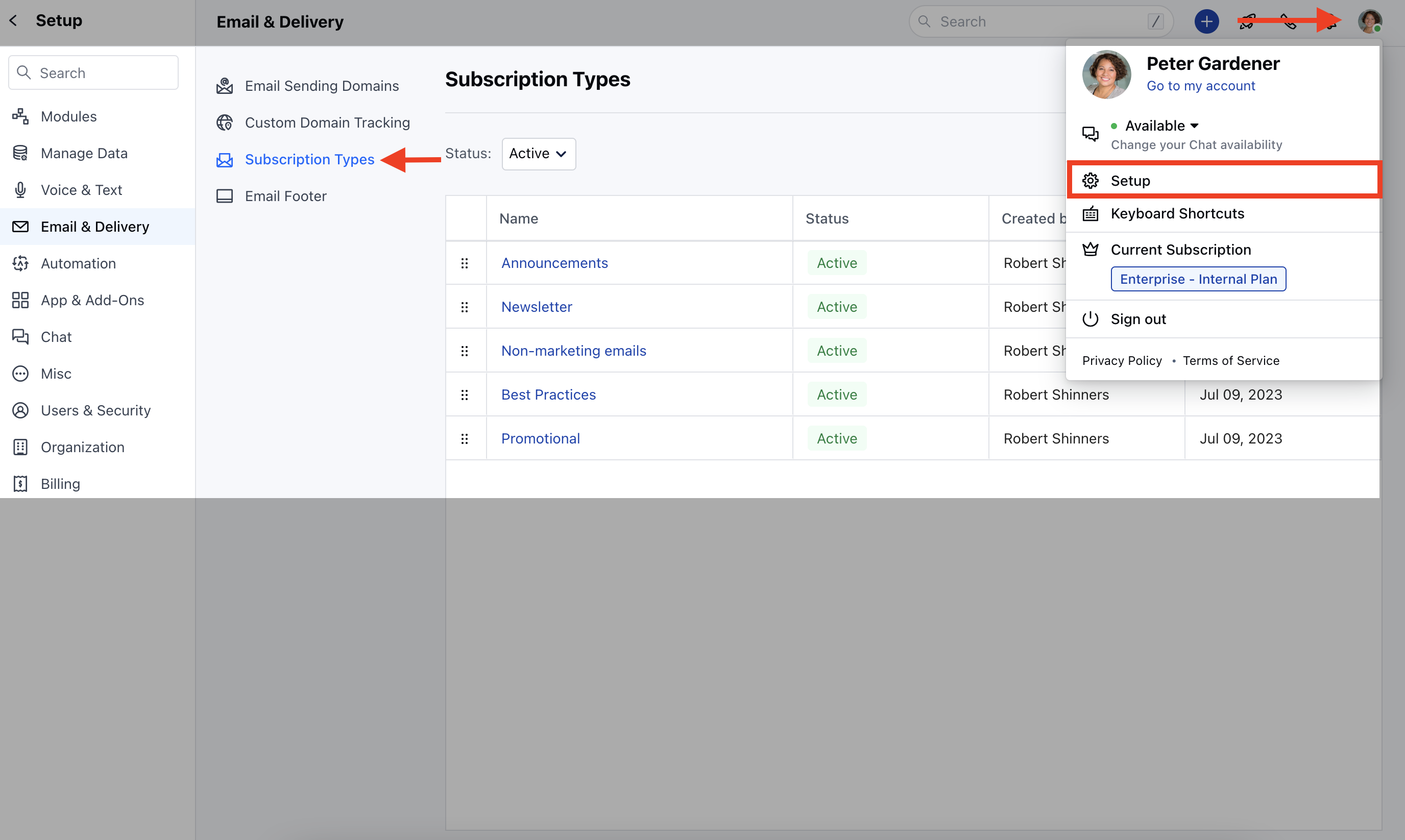The image size is (1405, 840).
Task: Click drag handle for Announcements row
Action: point(465,263)
